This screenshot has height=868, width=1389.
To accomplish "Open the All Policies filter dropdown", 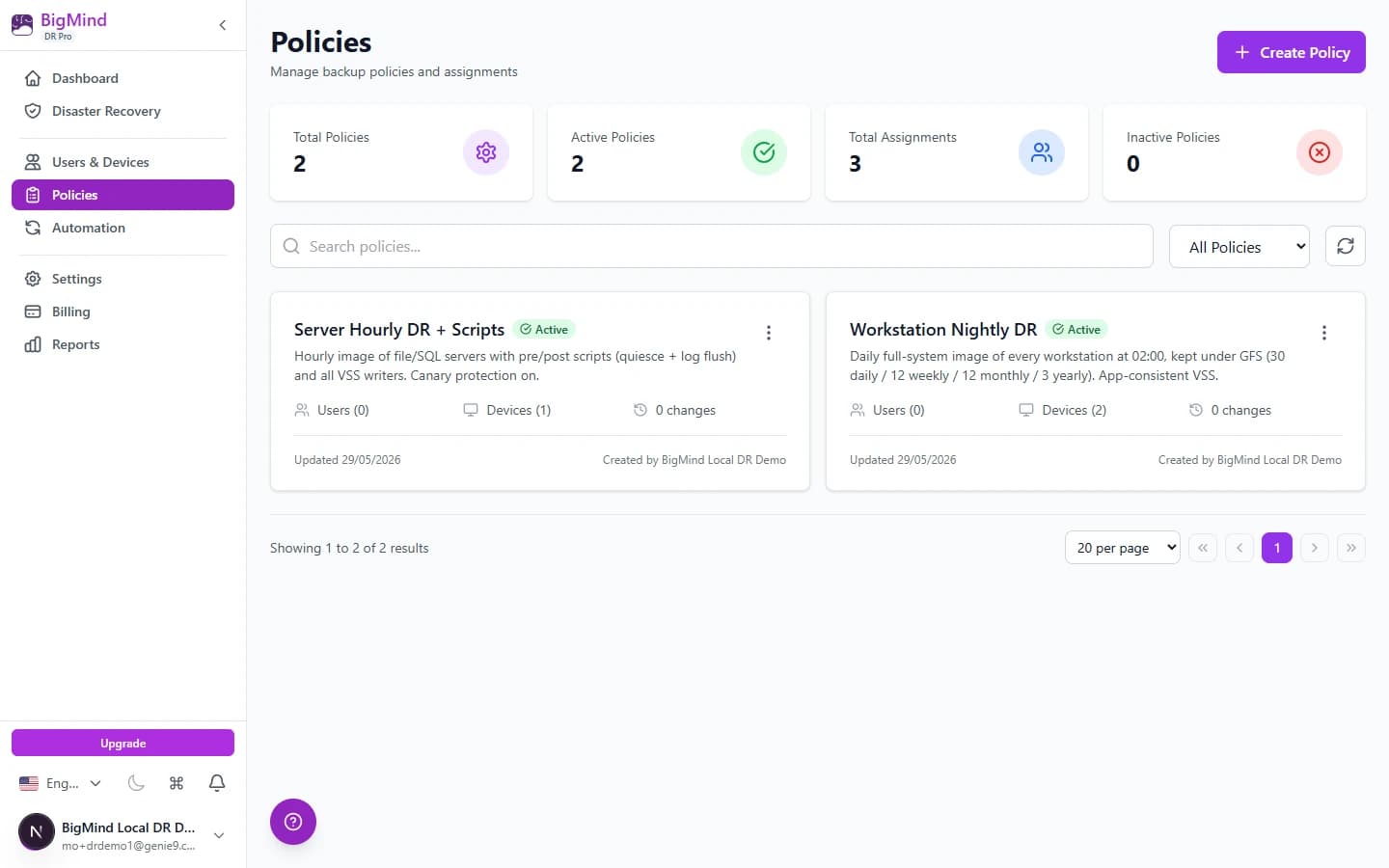I will [1239, 247].
